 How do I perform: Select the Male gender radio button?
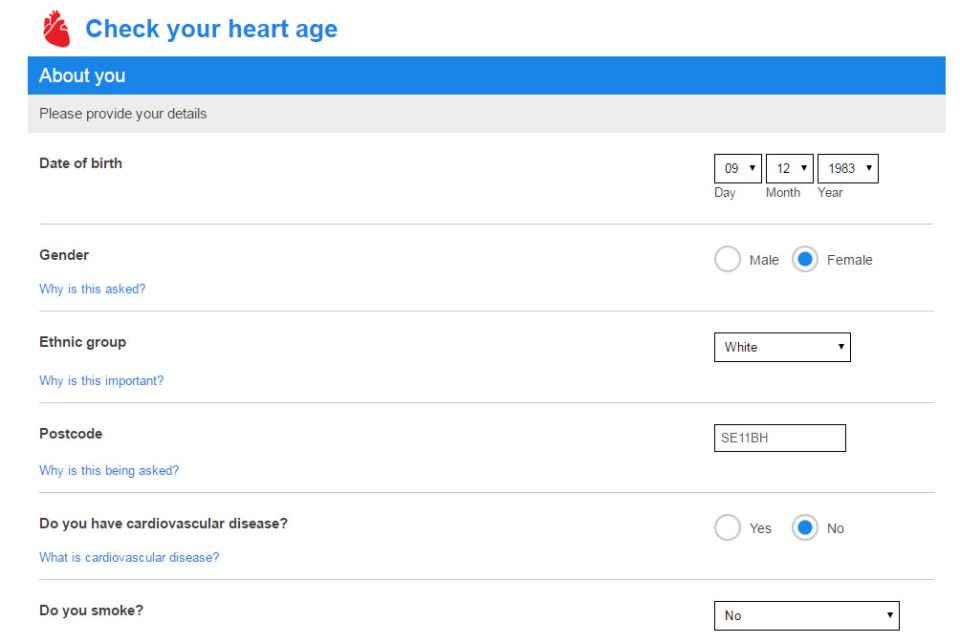pyautogui.click(x=727, y=259)
